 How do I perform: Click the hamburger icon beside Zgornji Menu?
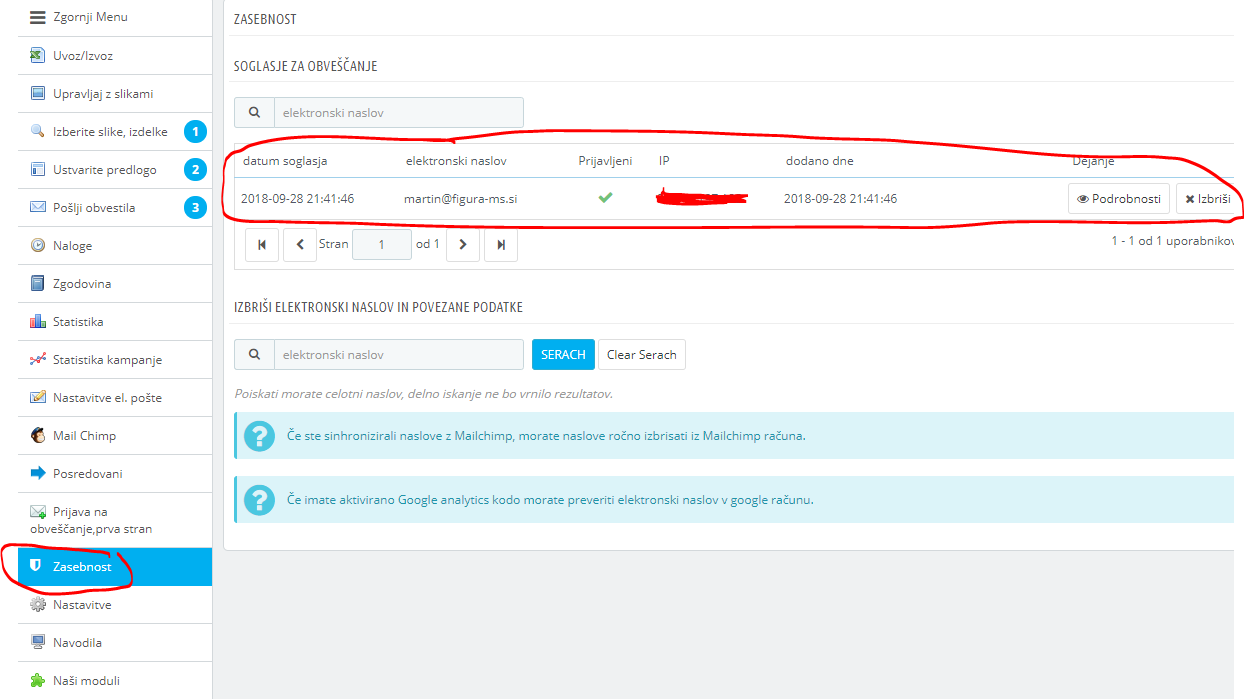[38, 17]
